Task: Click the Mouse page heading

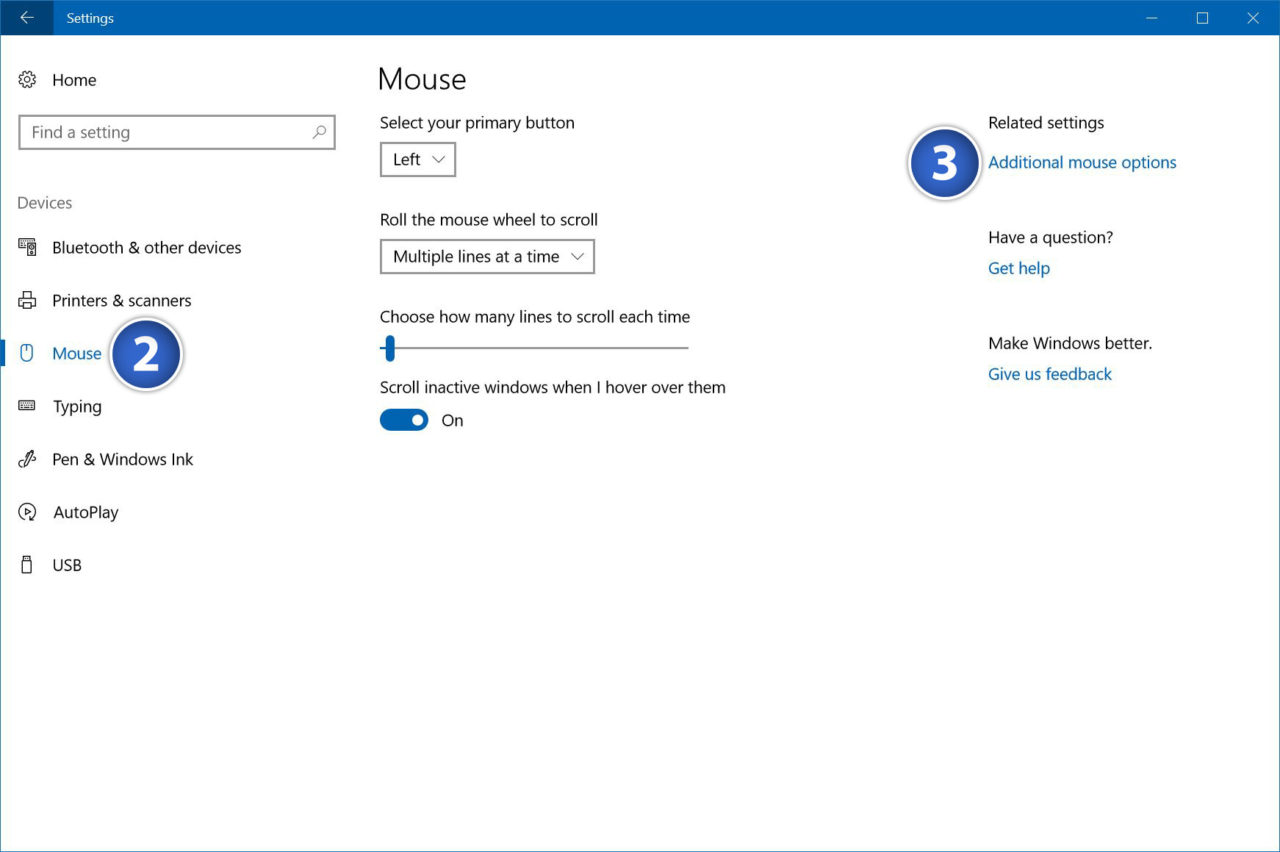Action: pyautogui.click(x=422, y=79)
